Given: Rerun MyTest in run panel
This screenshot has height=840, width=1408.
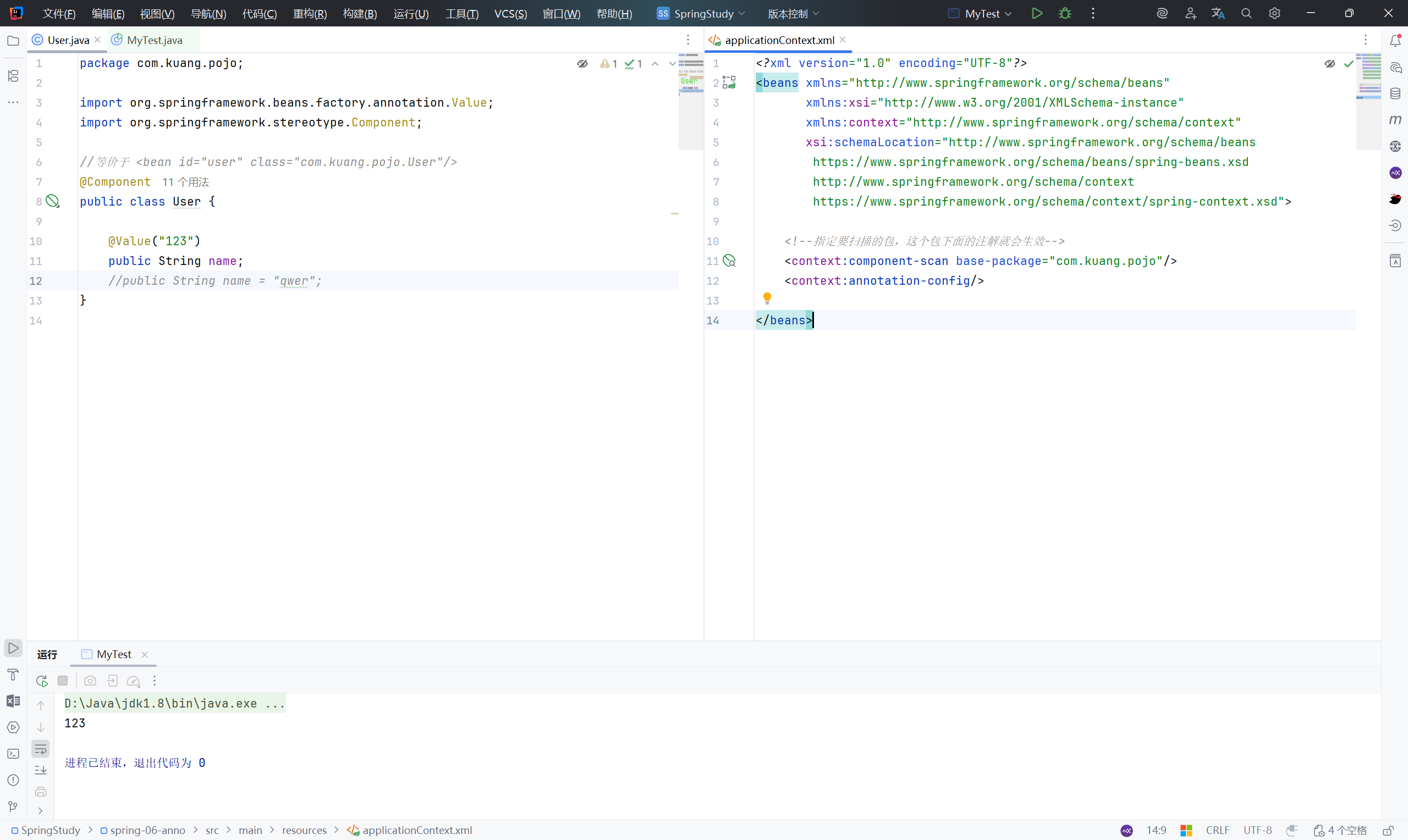Looking at the screenshot, I should pos(41,681).
